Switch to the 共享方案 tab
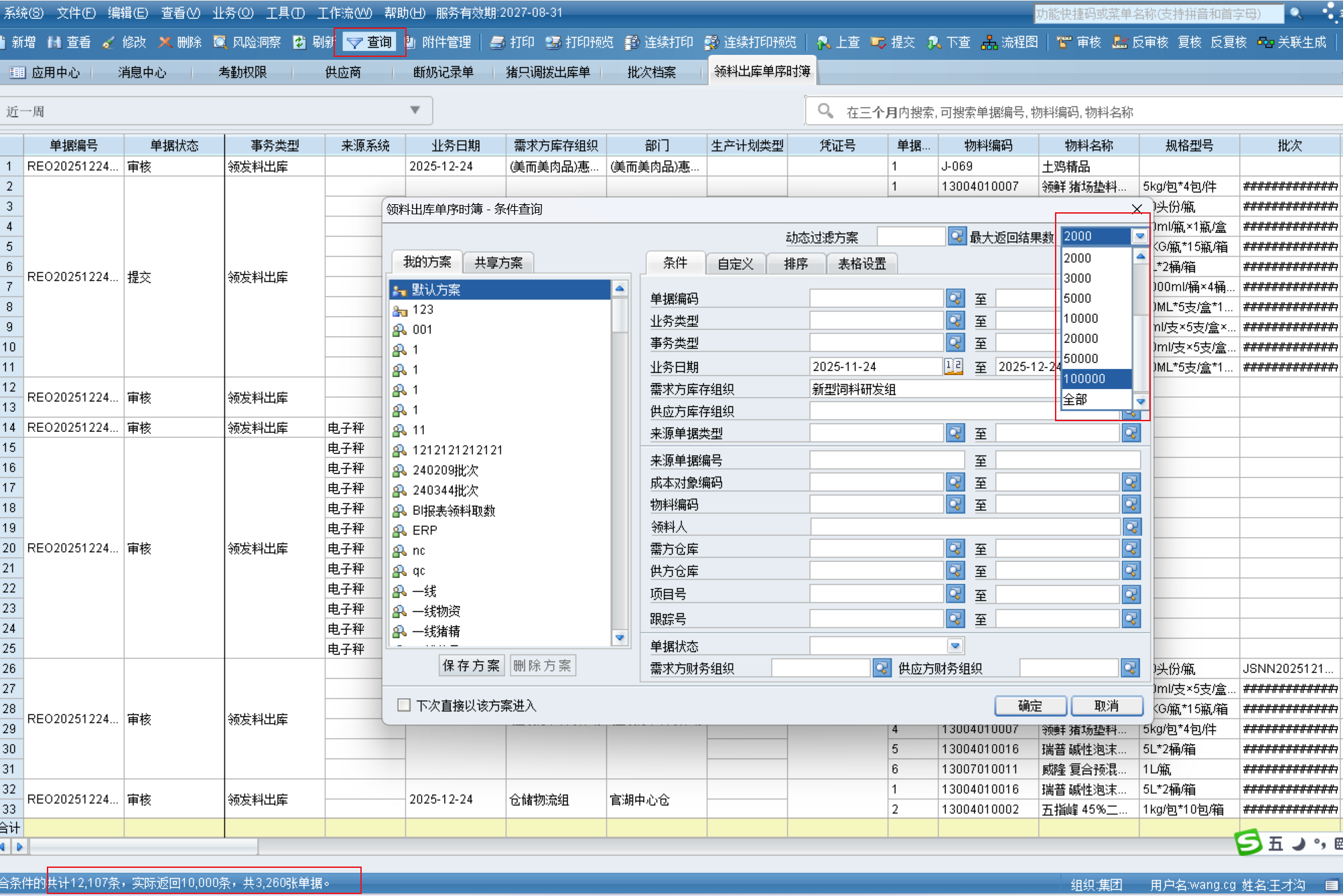Viewport: 1343px width, 896px height. (x=498, y=263)
